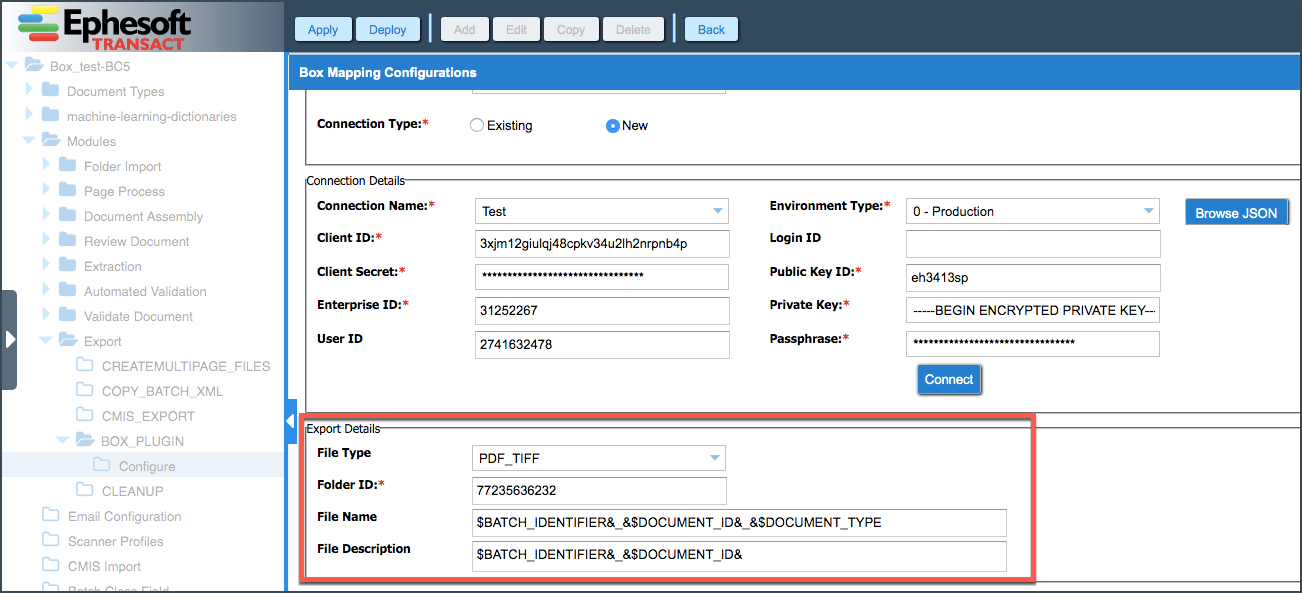Click the Scanner Profiles folder icon

tap(51, 540)
